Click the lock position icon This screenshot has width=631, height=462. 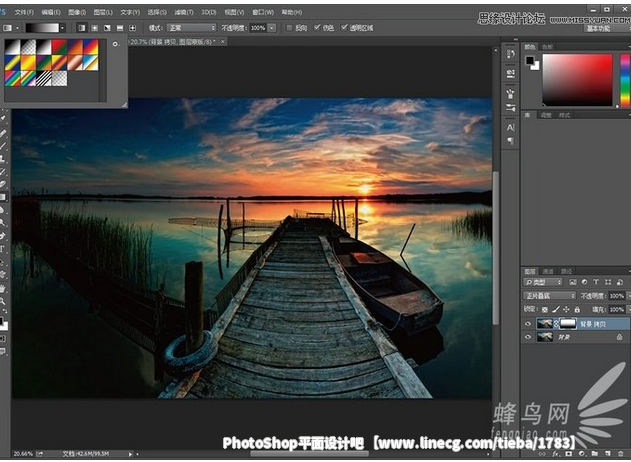(x=566, y=309)
